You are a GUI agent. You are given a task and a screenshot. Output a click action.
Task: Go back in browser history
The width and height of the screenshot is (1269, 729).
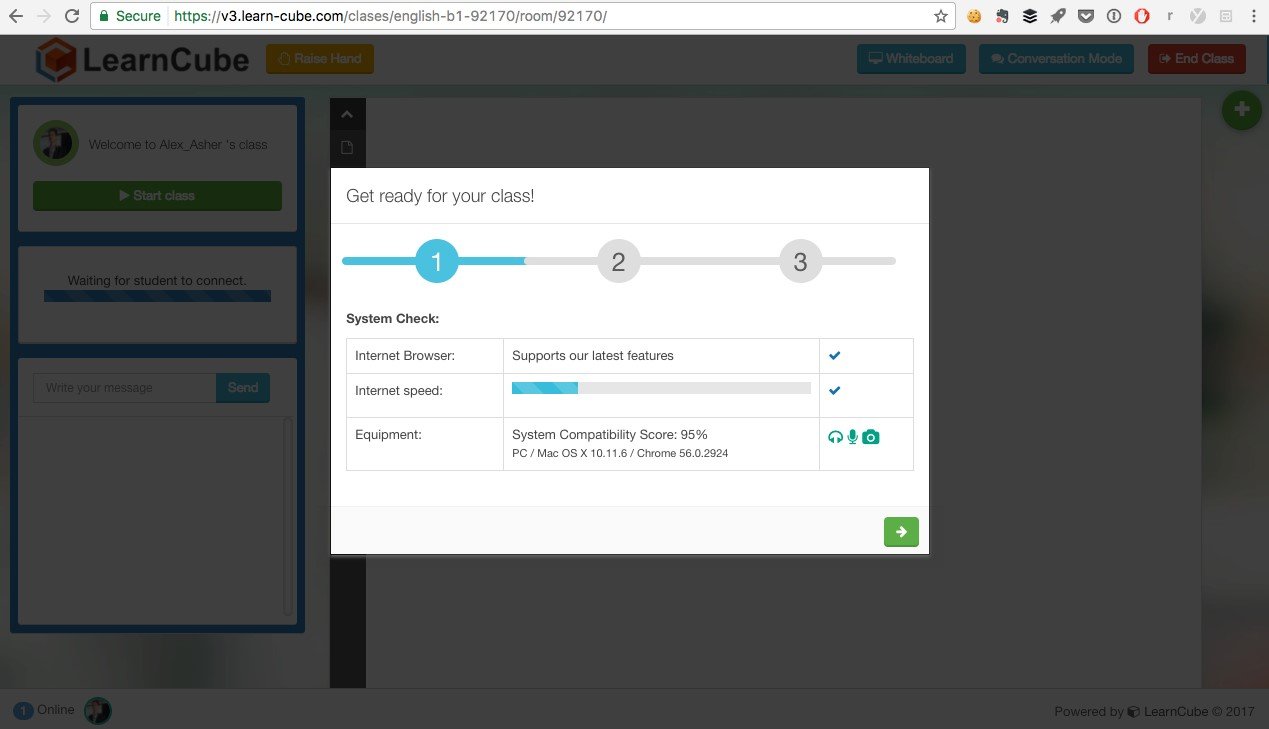pyautogui.click(x=15, y=16)
